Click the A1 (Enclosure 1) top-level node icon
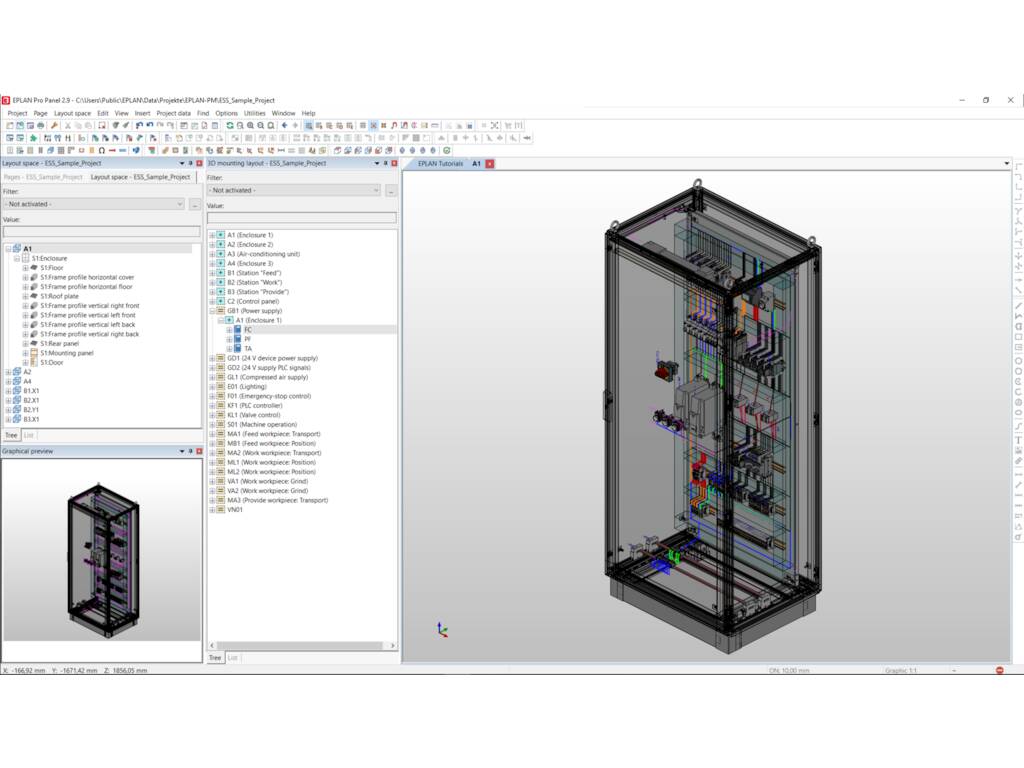 coord(221,235)
